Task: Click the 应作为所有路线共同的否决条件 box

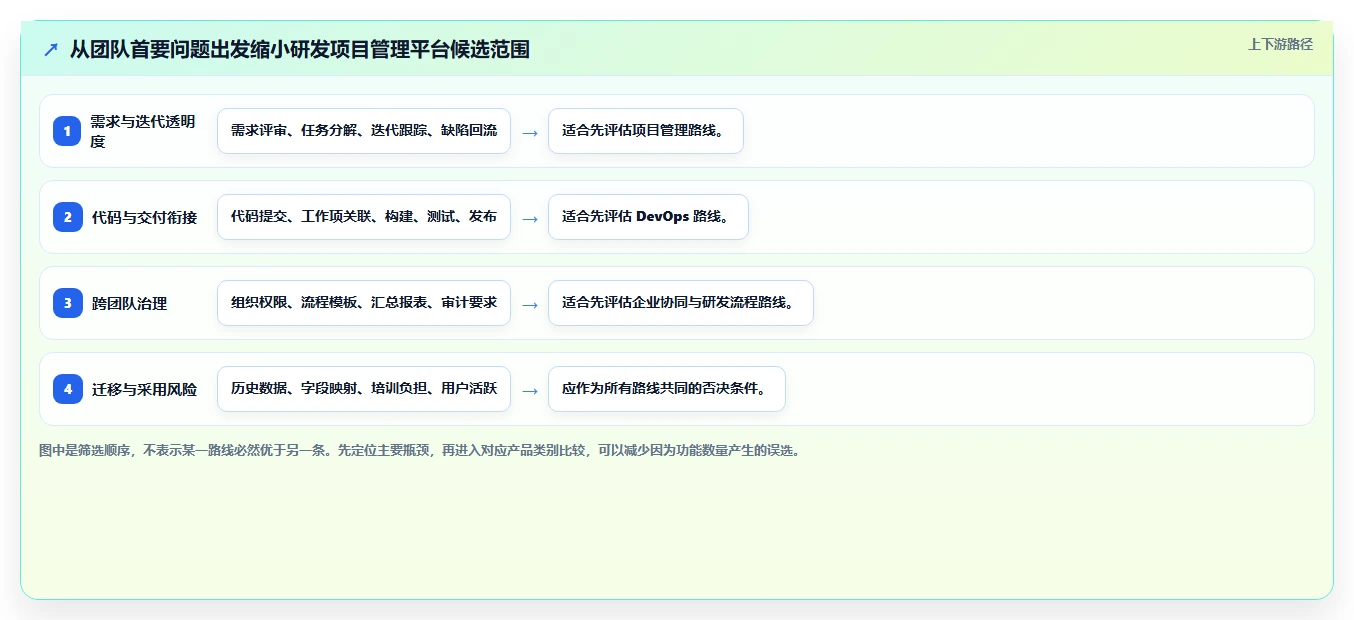Action: [667, 389]
